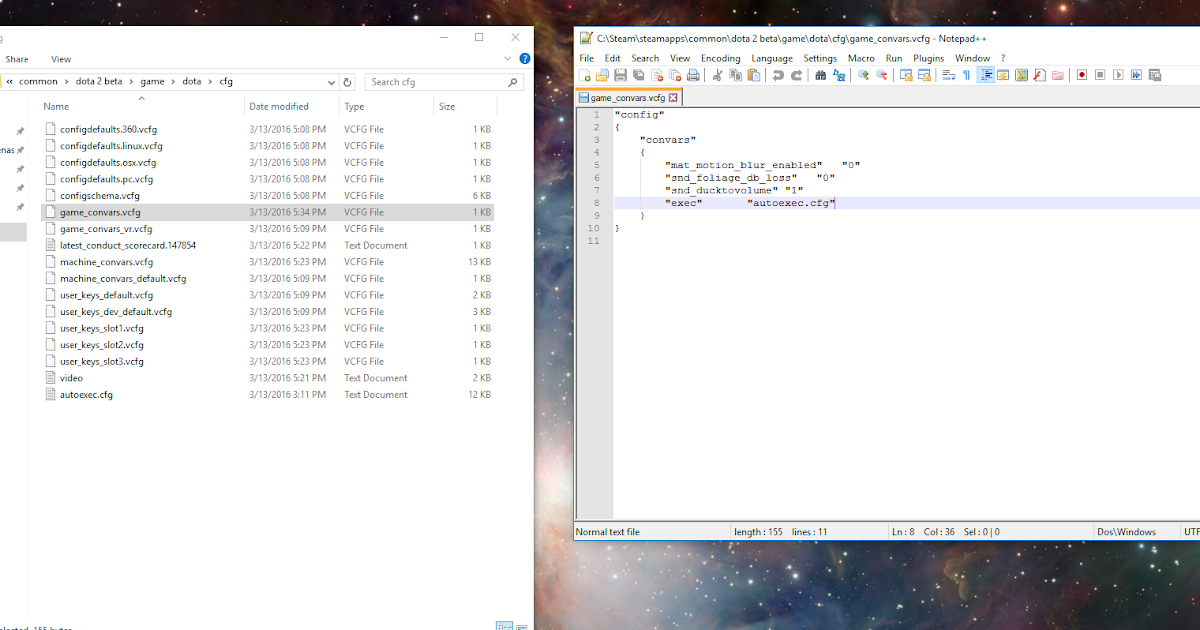1200x630 pixels.
Task: Click the Open file folder icon
Action: tap(602, 75)
